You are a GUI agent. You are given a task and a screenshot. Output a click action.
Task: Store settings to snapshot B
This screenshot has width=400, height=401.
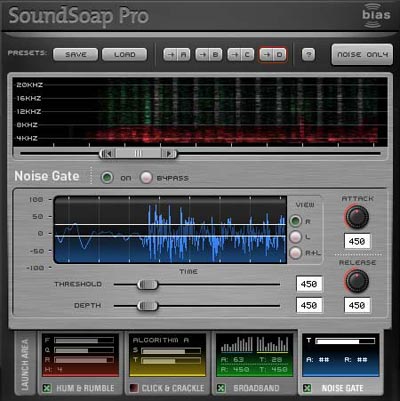coord(209,55)
